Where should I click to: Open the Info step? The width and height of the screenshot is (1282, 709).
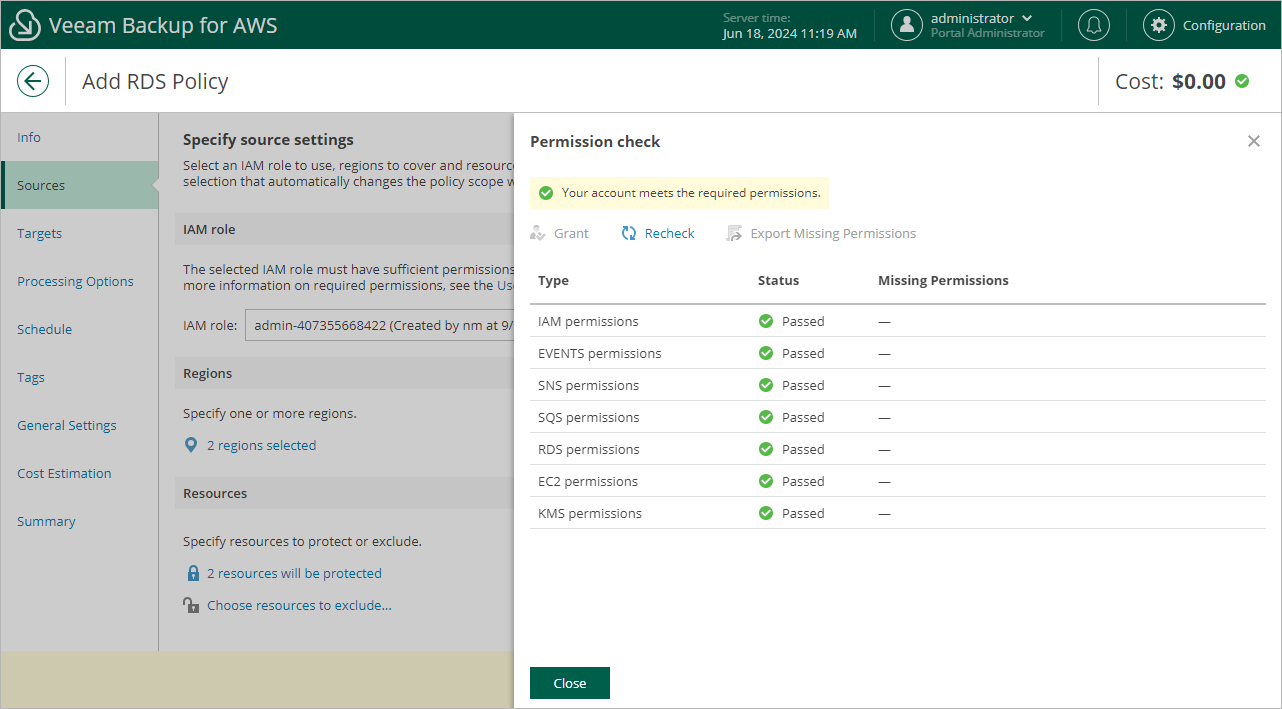[x=29, y=137]
